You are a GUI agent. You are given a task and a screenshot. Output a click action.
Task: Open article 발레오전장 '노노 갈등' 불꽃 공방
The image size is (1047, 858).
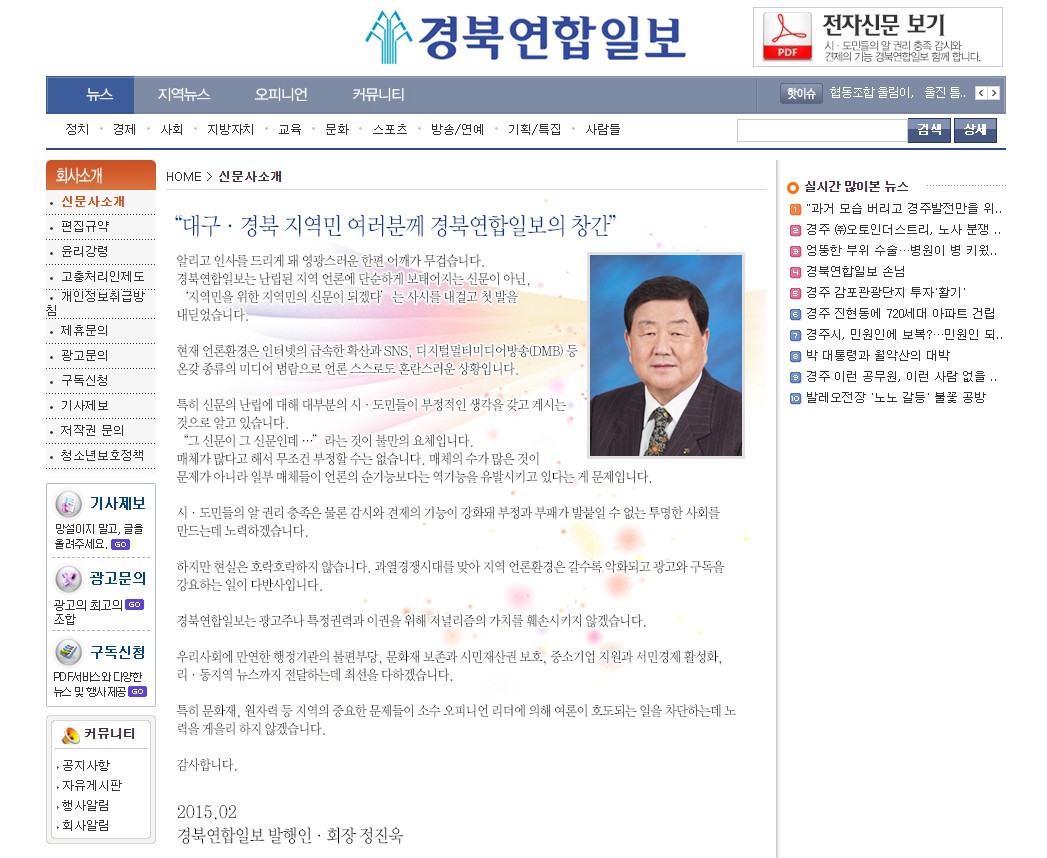click(x=896, y=398)
